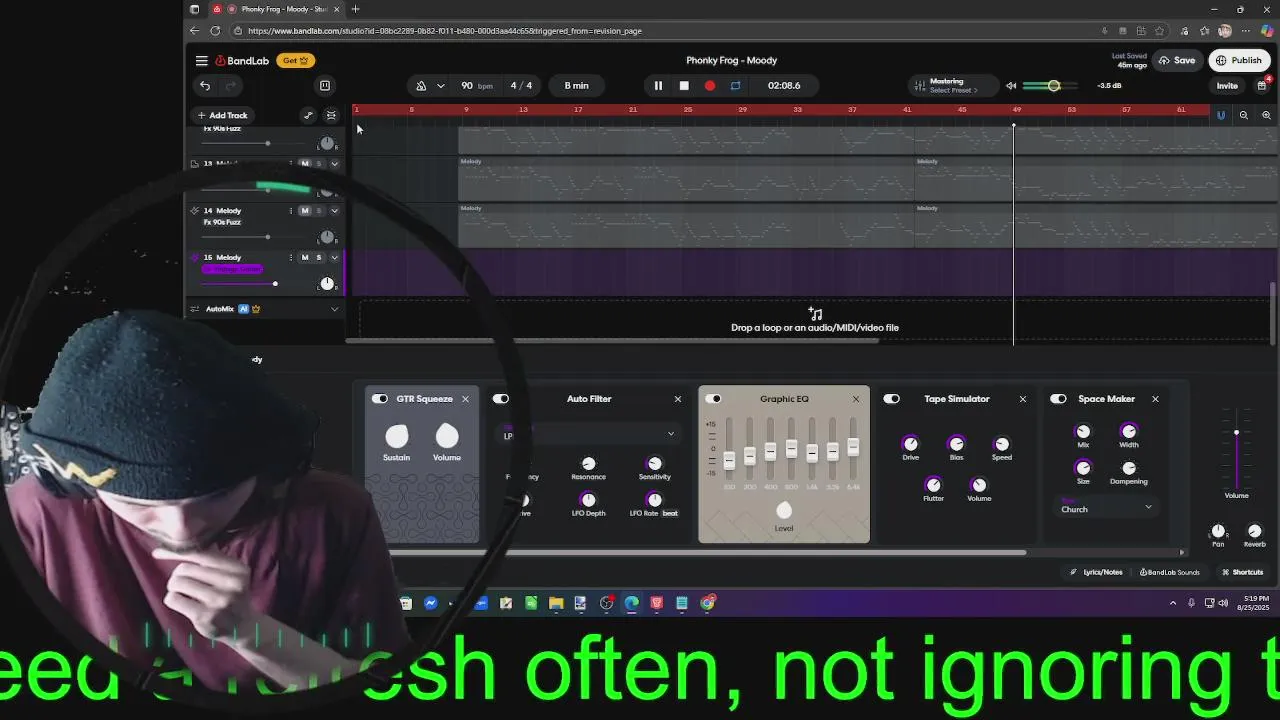Toggle the metronome icon

(421, 86)
